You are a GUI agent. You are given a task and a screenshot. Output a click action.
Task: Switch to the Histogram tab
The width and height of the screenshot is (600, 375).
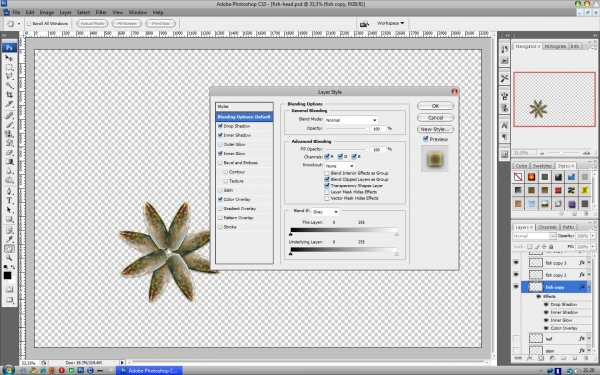(x=555, y=46)
